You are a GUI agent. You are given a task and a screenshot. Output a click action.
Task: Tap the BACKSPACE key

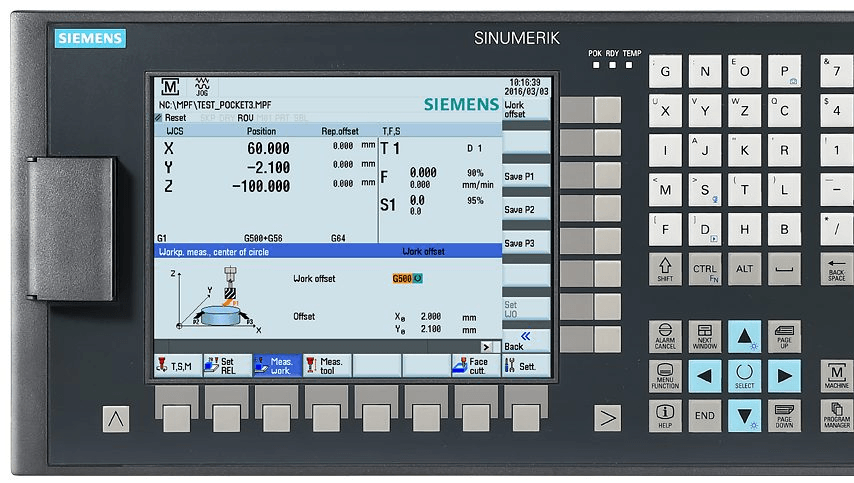click(837, 269)
